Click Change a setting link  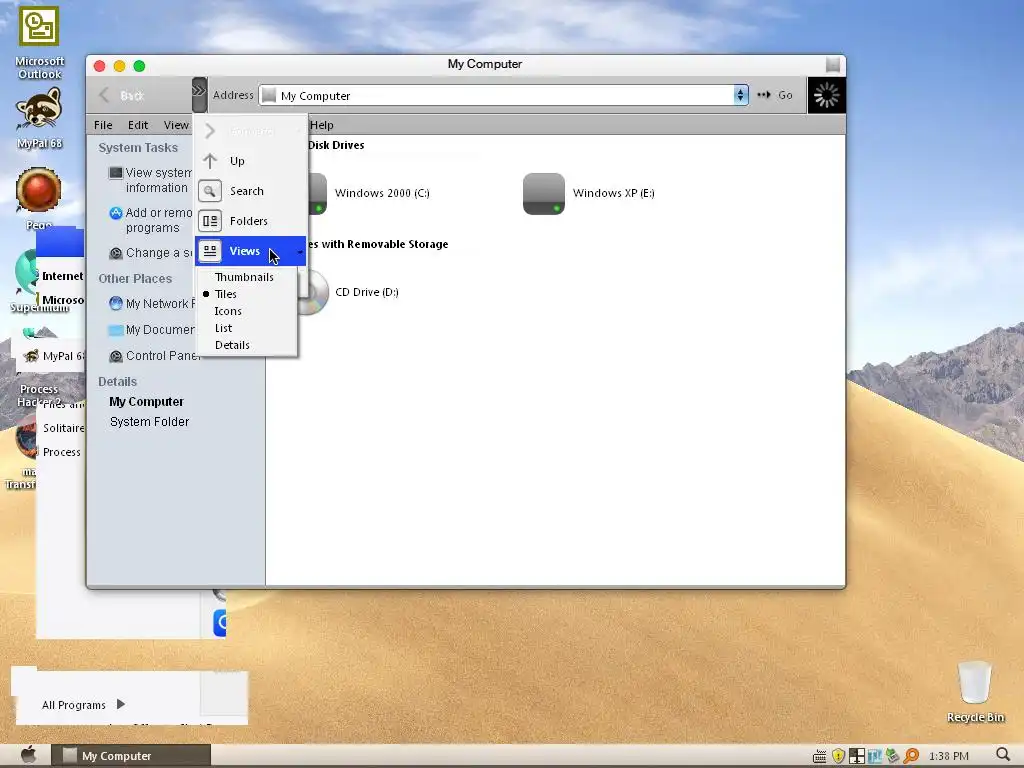[x=159, y=253]
